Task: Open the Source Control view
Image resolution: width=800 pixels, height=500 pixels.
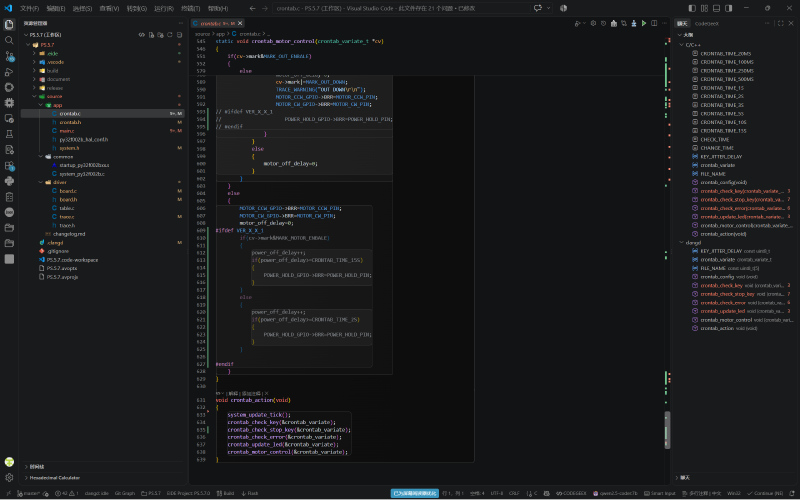Action: pyautogui.click(x=9, y=56)
